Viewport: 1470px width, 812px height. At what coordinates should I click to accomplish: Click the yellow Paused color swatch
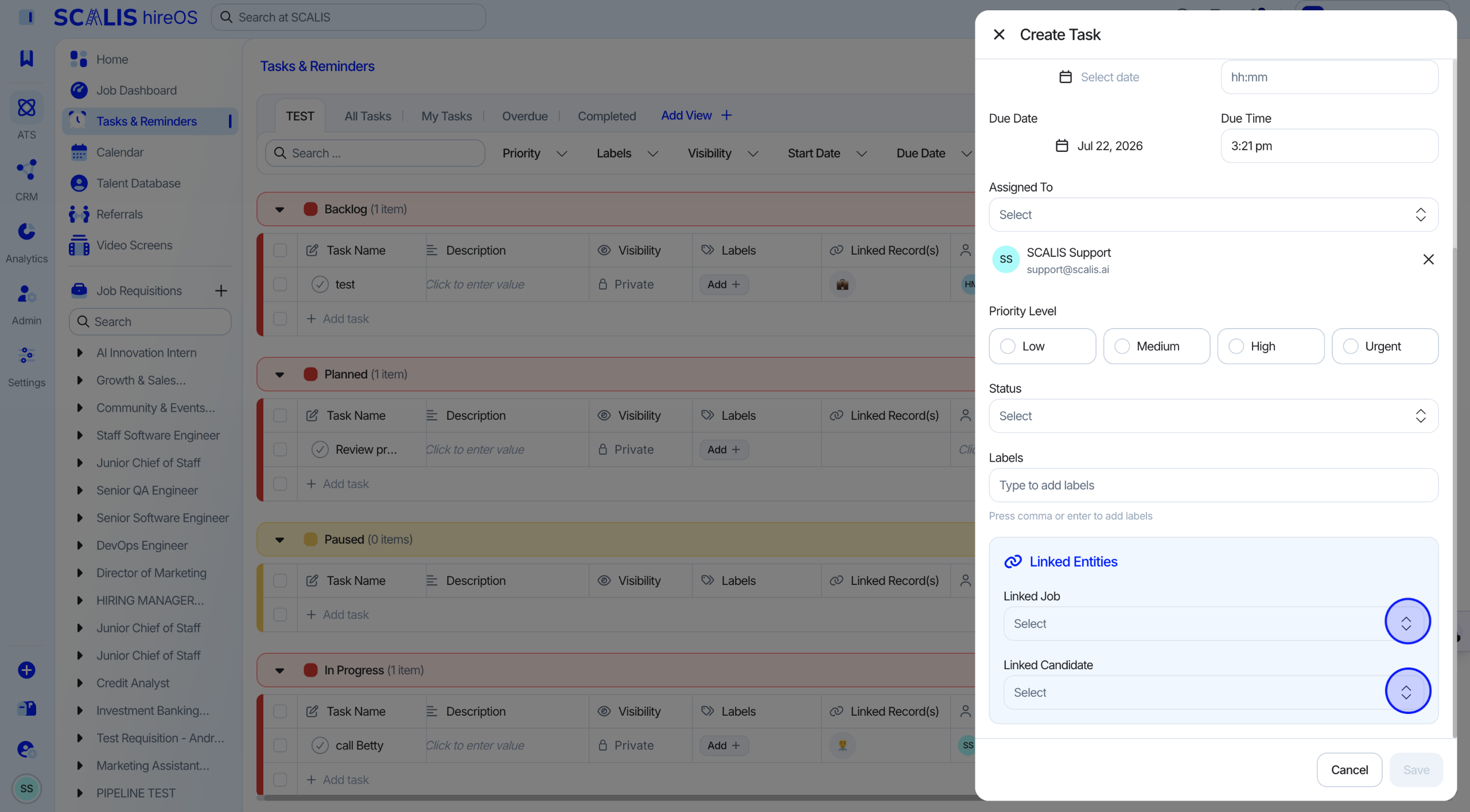[310, 539]
